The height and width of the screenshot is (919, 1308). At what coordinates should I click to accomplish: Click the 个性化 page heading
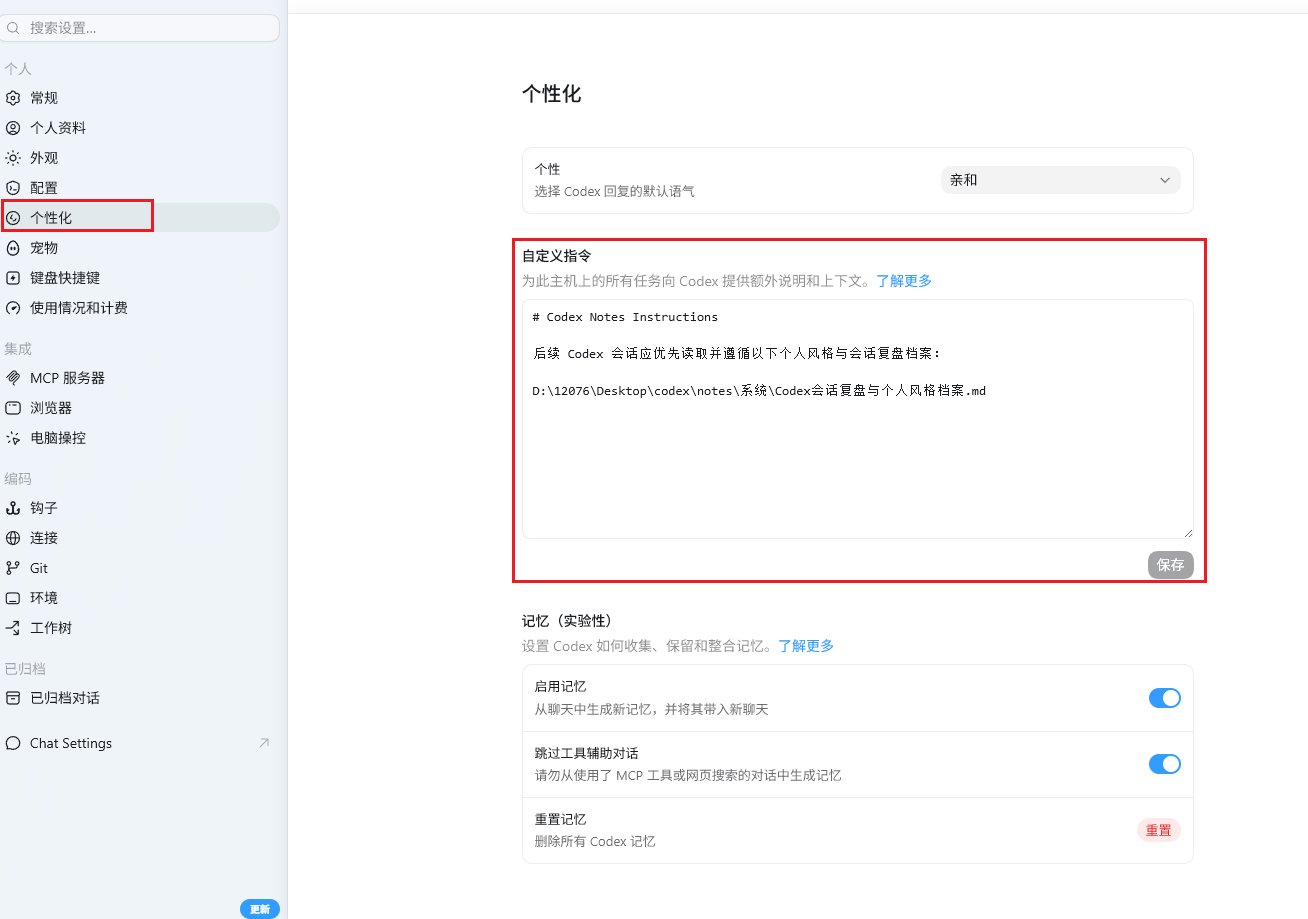pyautogui.click(x=551, y=94)
